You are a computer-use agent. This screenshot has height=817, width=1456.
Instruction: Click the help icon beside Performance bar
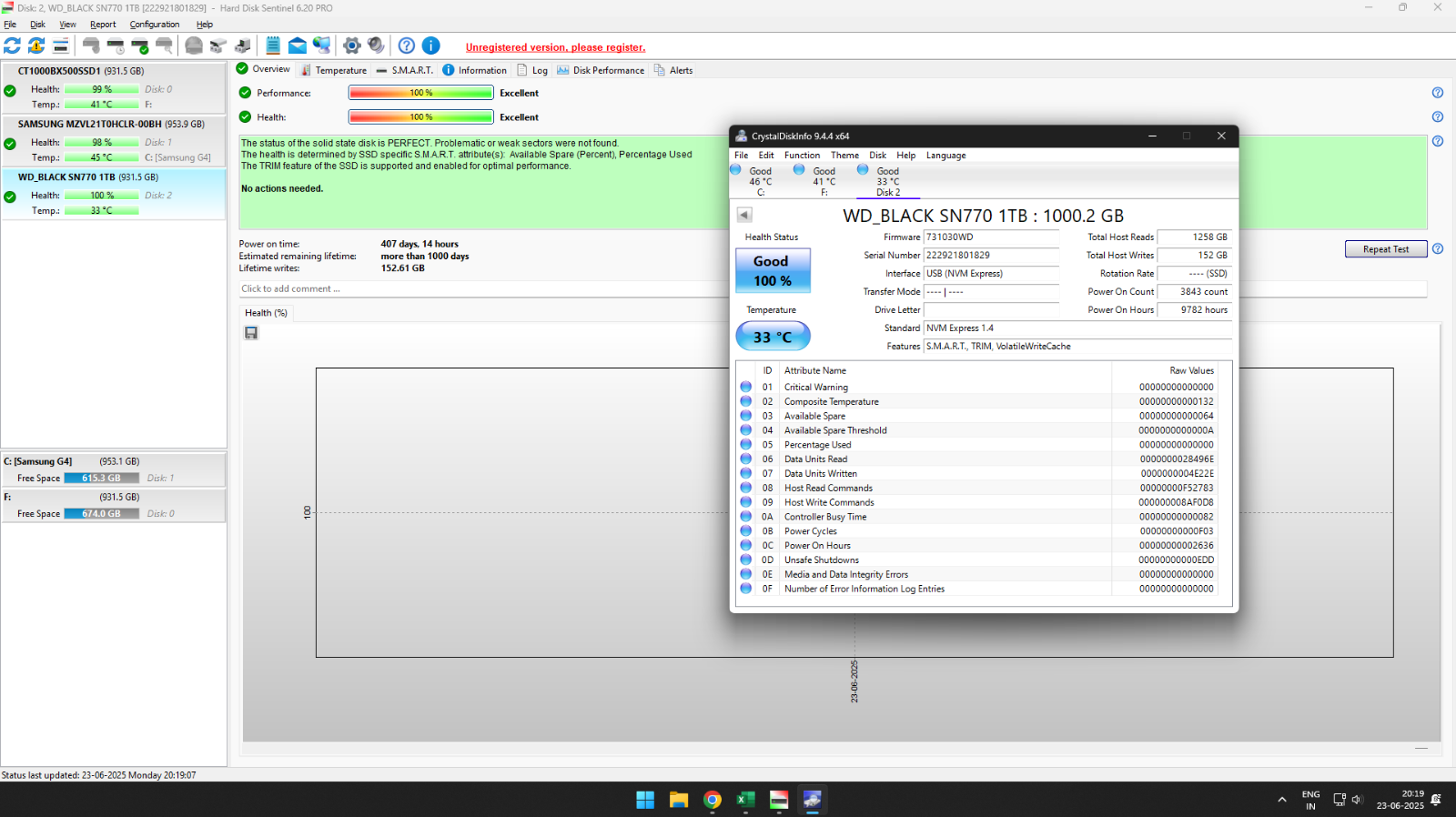[x=1438, y=93]
